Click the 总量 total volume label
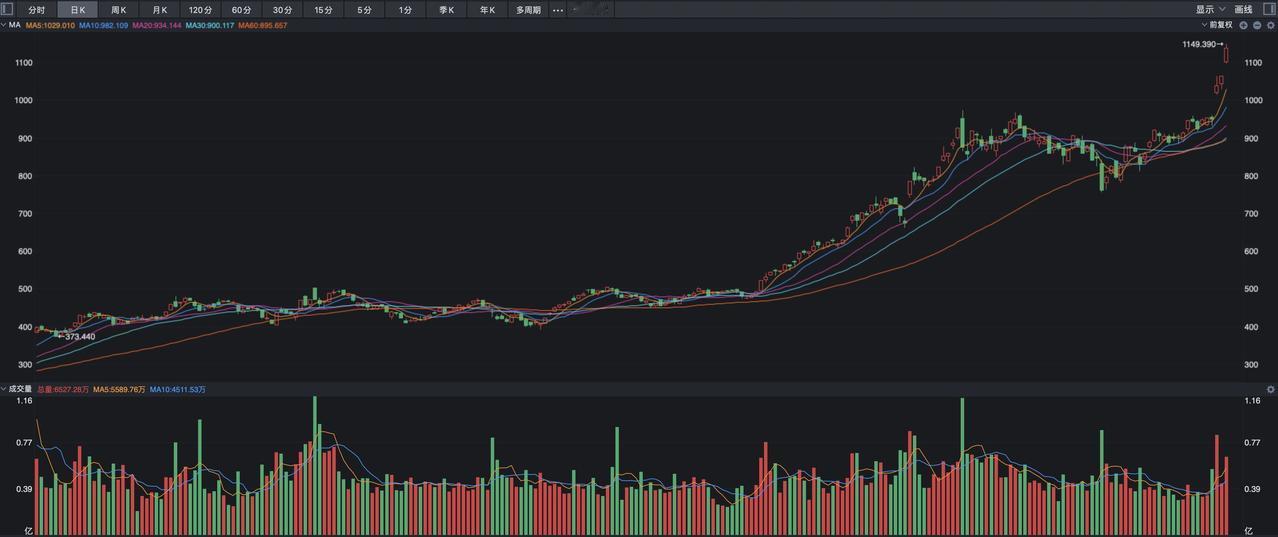1278x537 pixels. coord(63,389)
